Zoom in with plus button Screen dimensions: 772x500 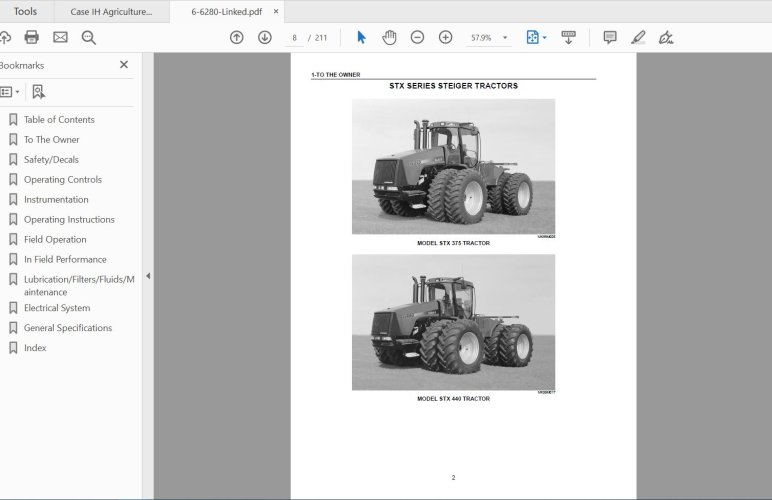pos(446,37)
